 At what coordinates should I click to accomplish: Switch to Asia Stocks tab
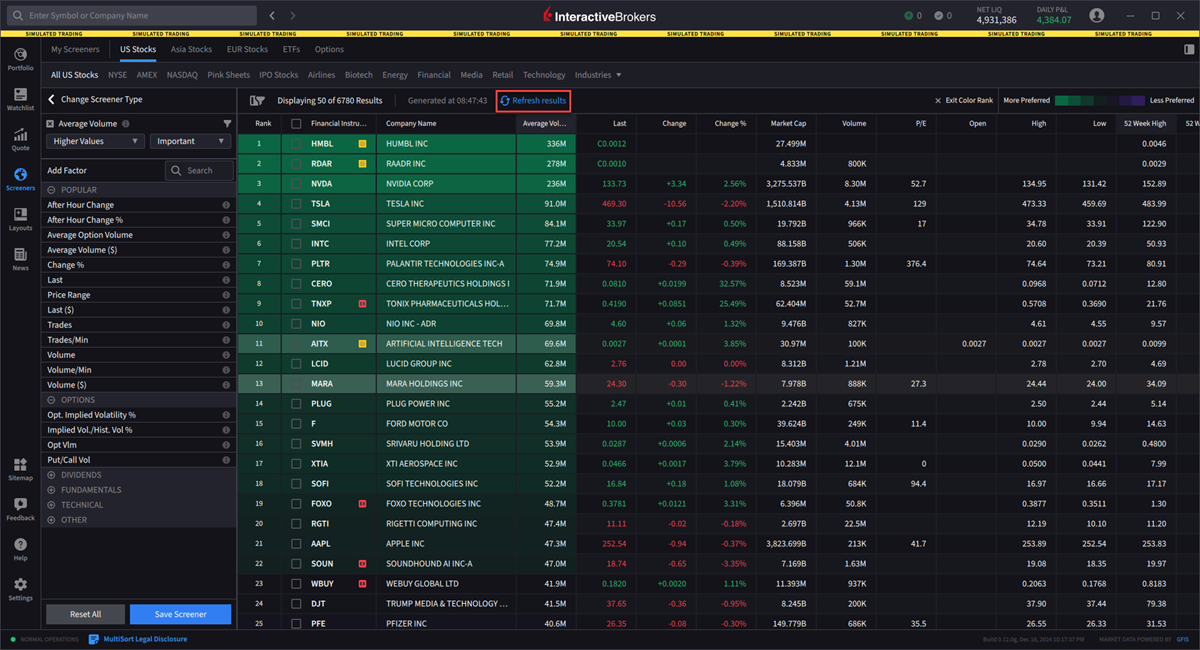point(191,49)
